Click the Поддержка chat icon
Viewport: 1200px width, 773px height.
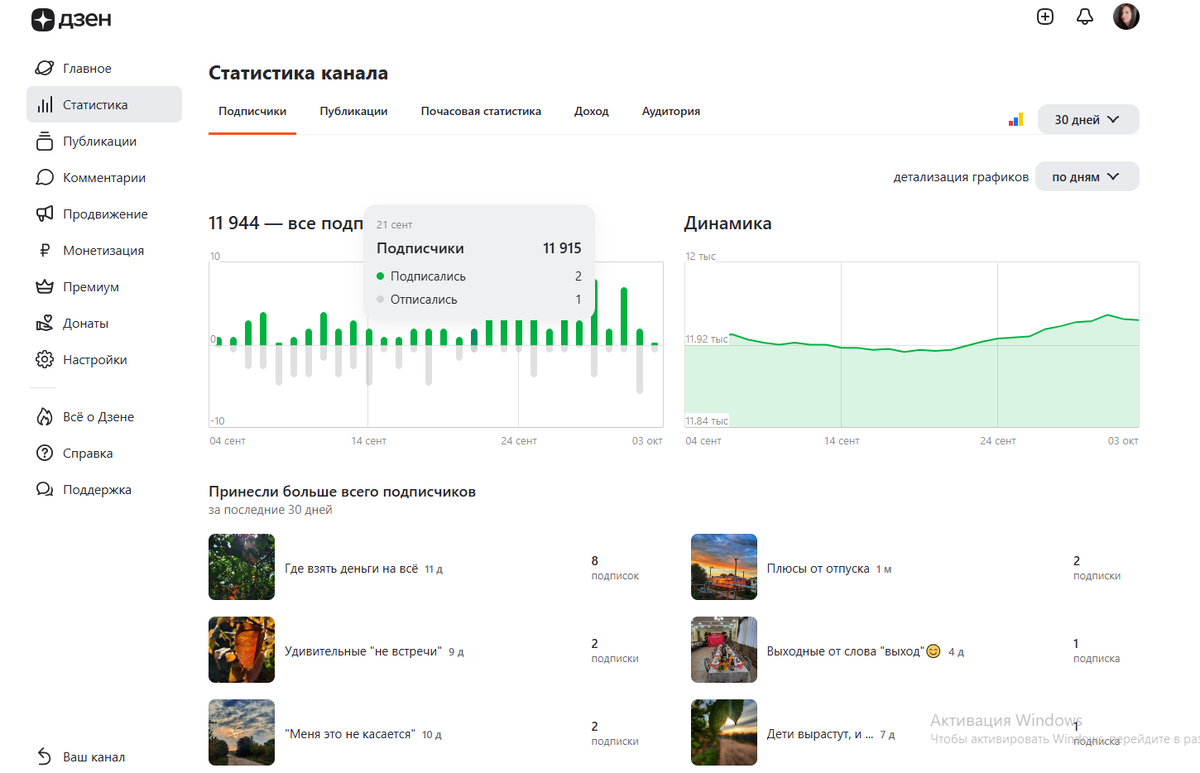point(44,490)
